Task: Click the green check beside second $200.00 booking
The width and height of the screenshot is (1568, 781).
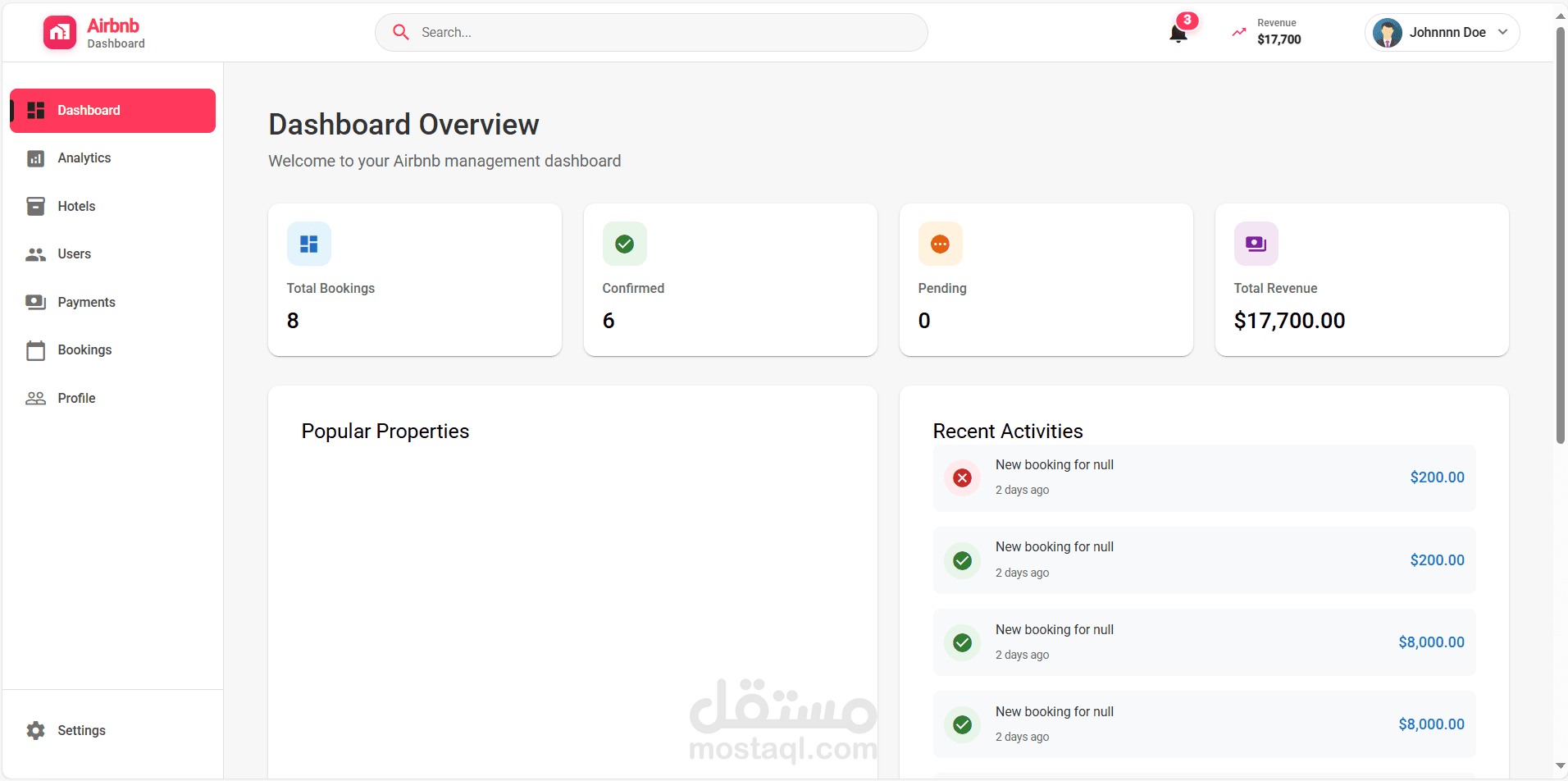Action: (x=963, y=560)
